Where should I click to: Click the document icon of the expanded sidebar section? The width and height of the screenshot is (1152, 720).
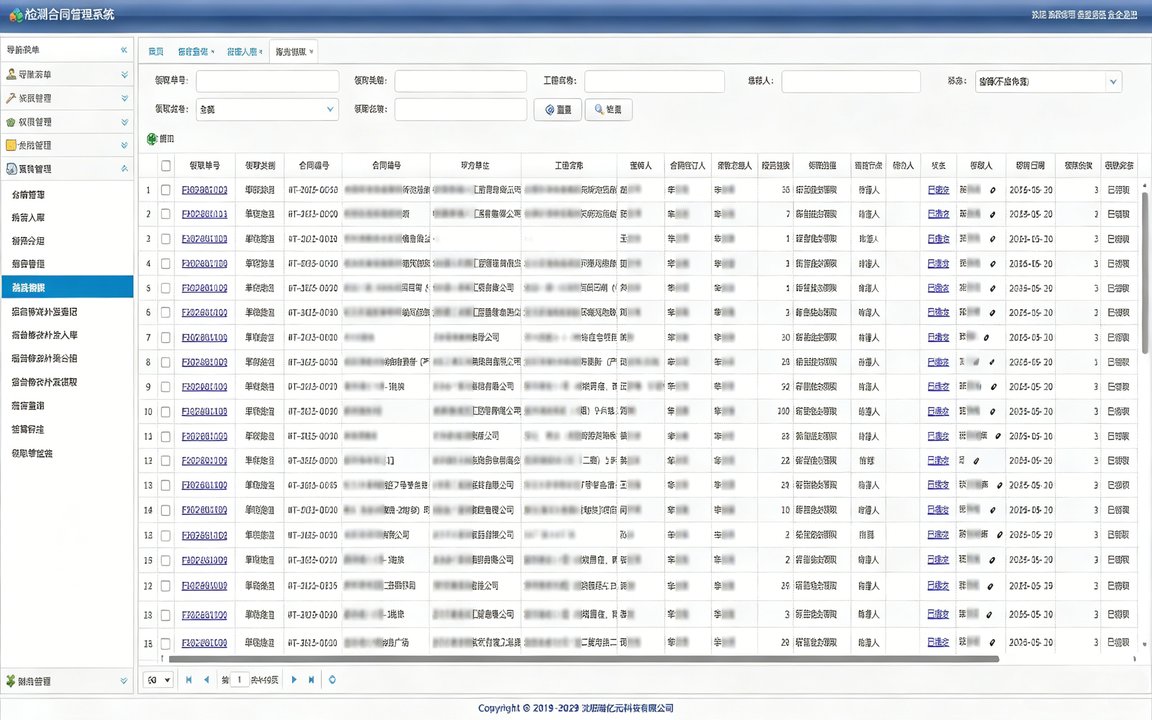(x=11, y=169)
